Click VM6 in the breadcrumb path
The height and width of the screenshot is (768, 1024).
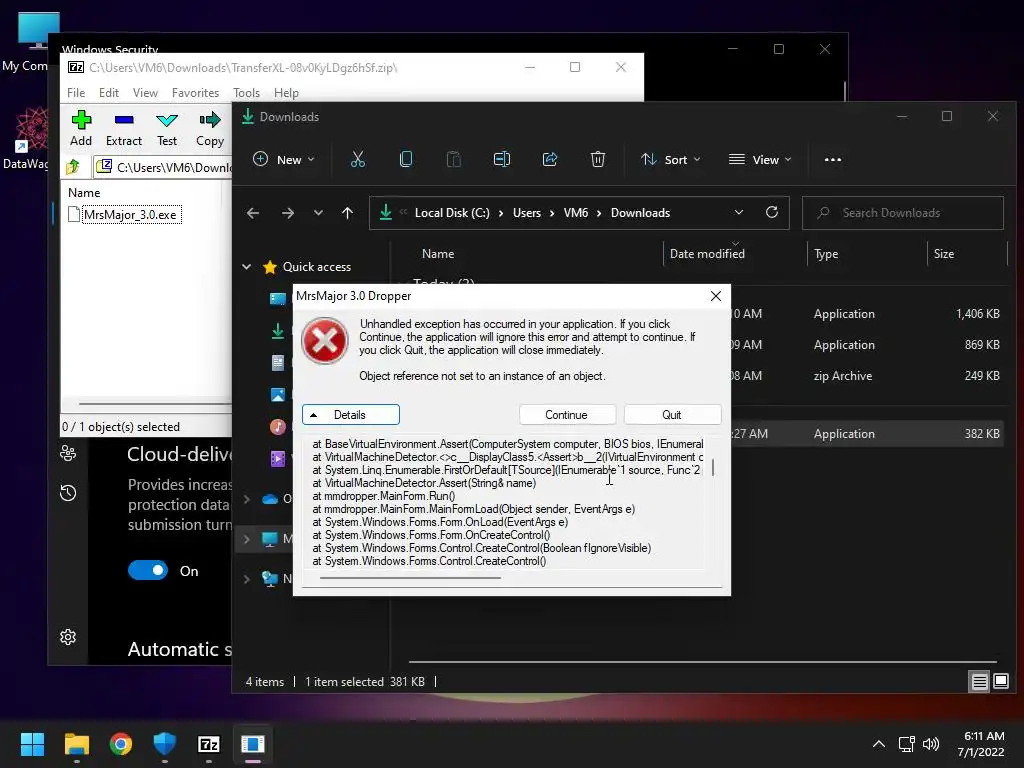(x=575, y=213)
